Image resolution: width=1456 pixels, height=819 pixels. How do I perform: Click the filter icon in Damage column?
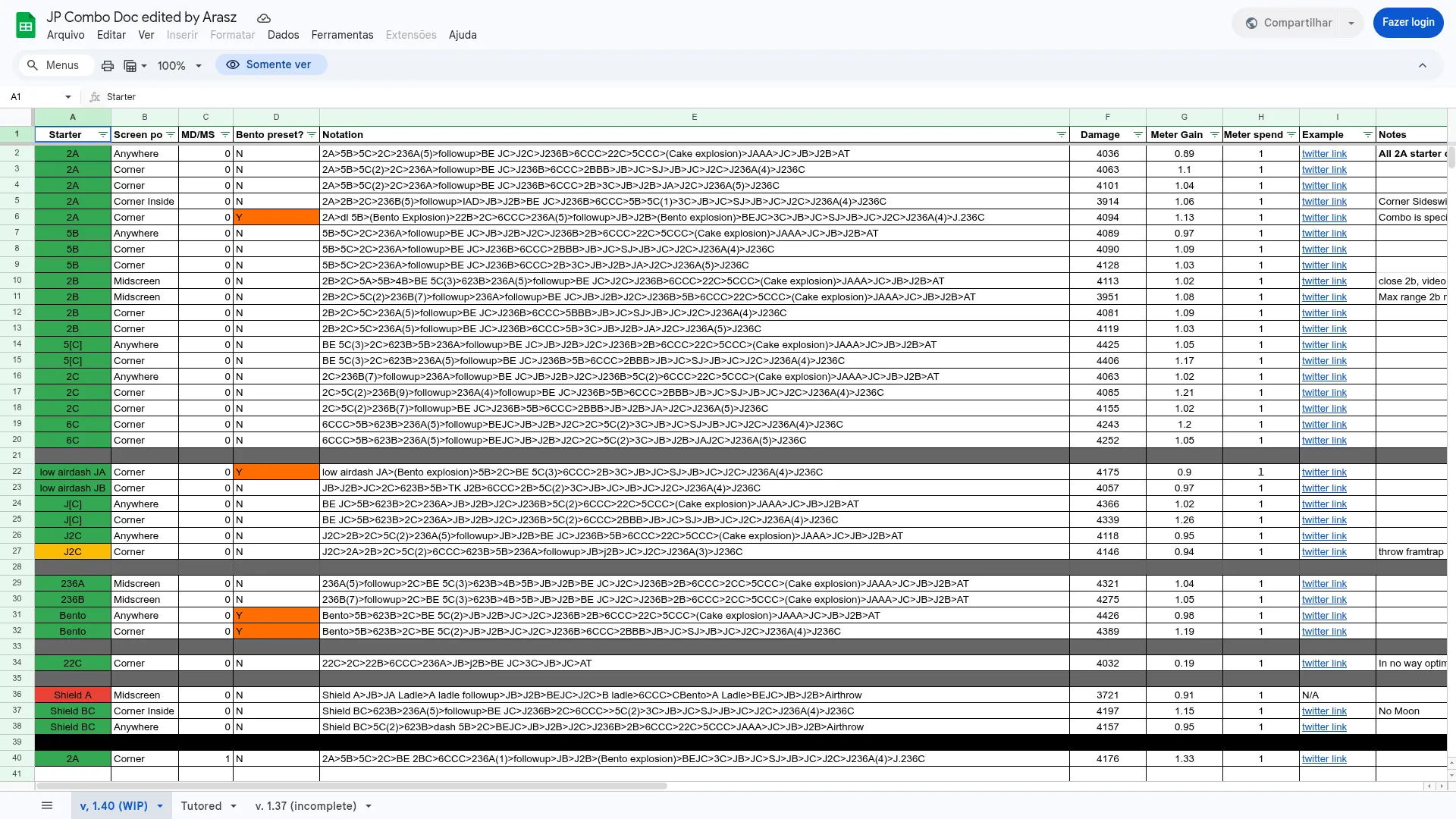pos(1137,135)
